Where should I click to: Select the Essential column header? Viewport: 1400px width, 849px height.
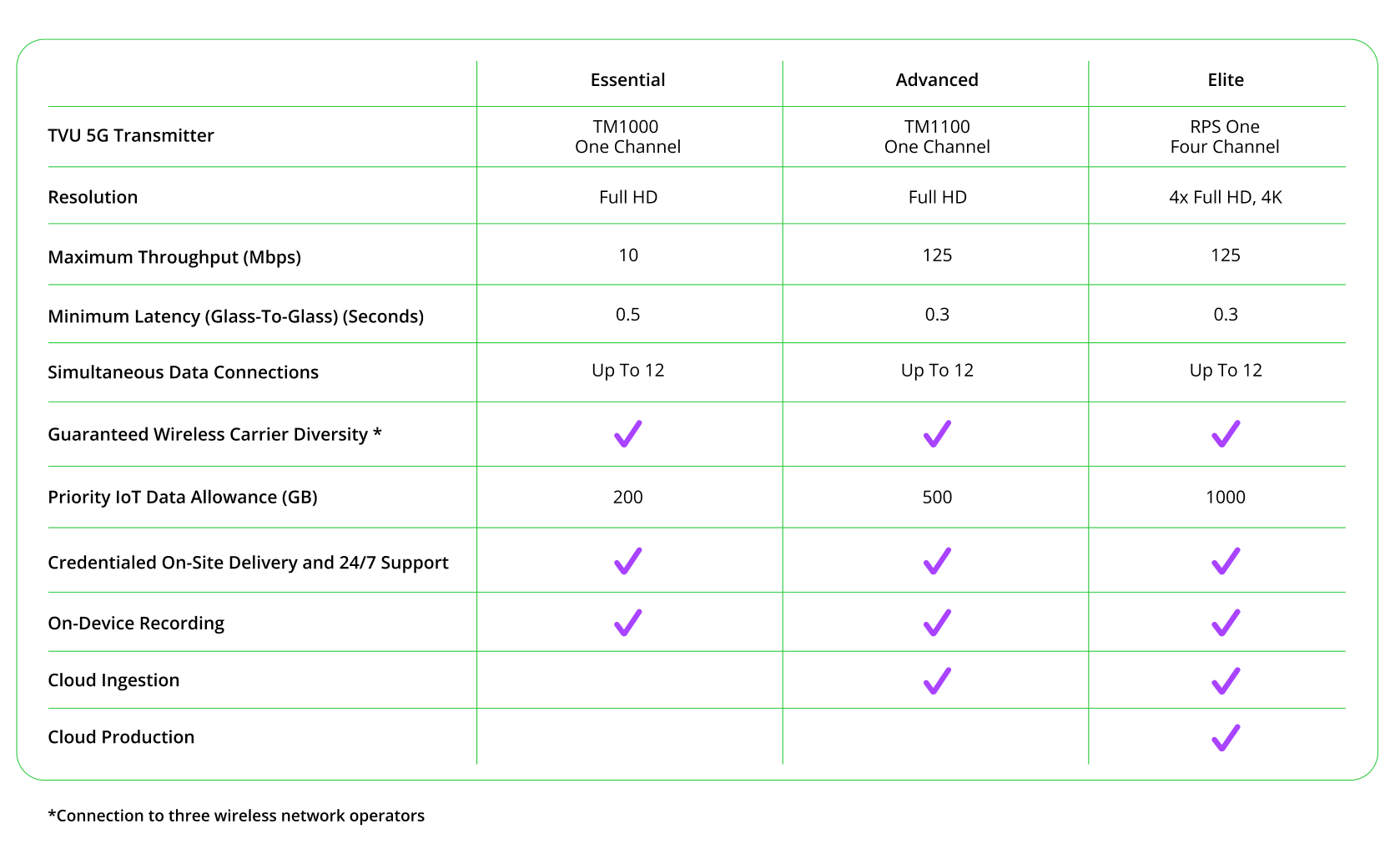click(627, 80)
